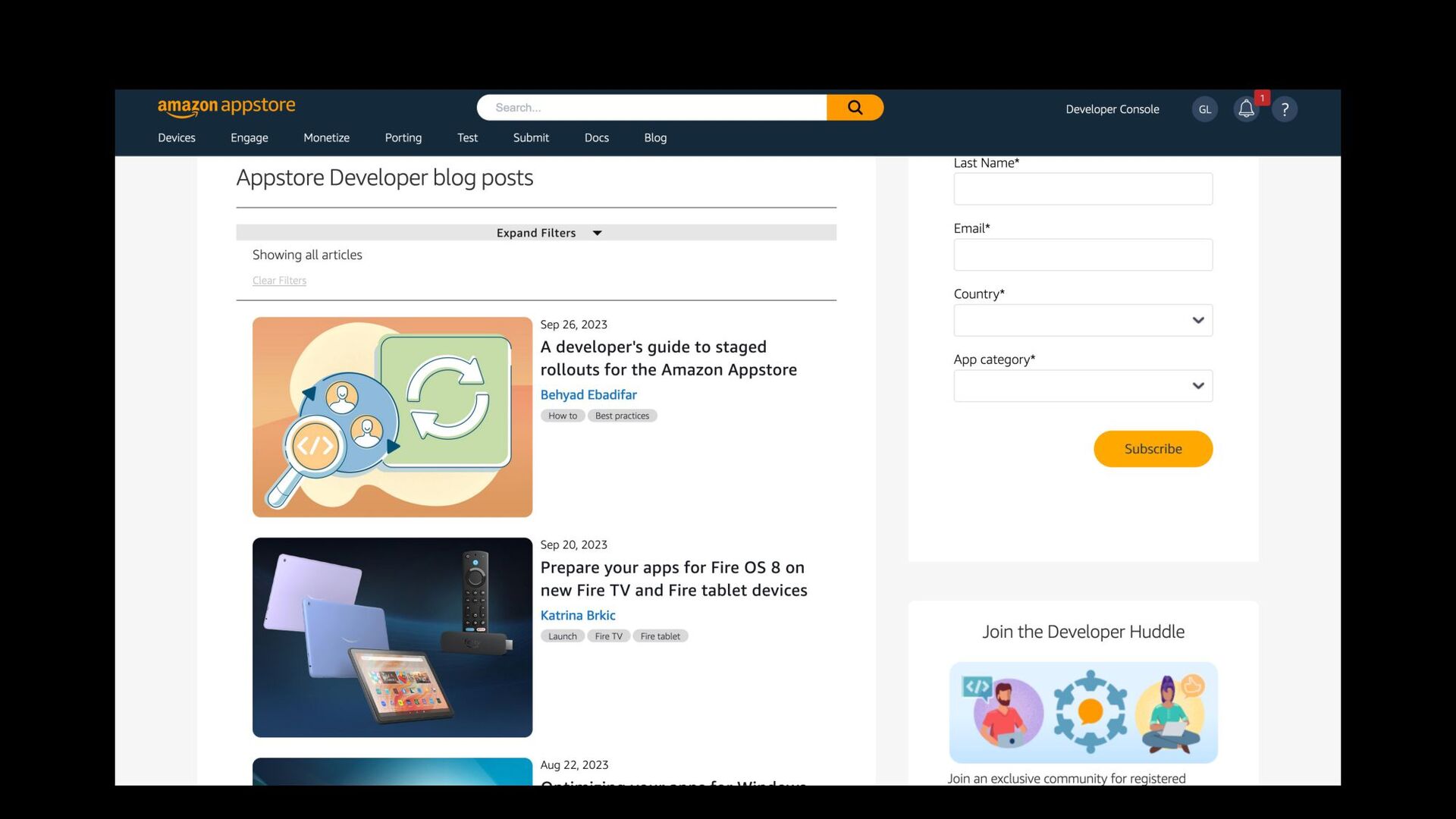Click the Subscribe button
The height and width of the screenshot is (819, 1456).
pos(1153,449)
